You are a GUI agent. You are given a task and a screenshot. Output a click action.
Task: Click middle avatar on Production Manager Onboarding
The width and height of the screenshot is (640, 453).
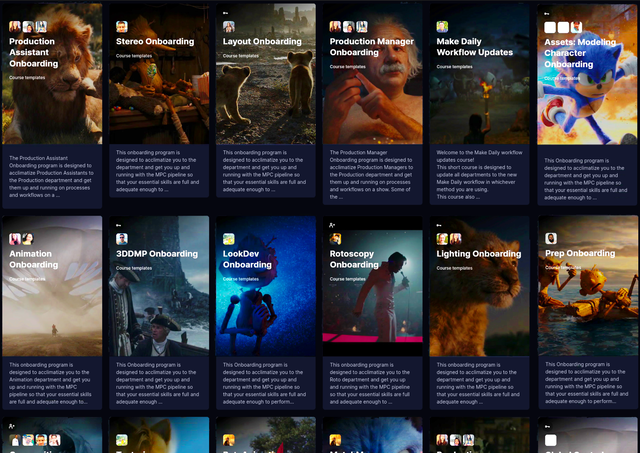(349, 27)
